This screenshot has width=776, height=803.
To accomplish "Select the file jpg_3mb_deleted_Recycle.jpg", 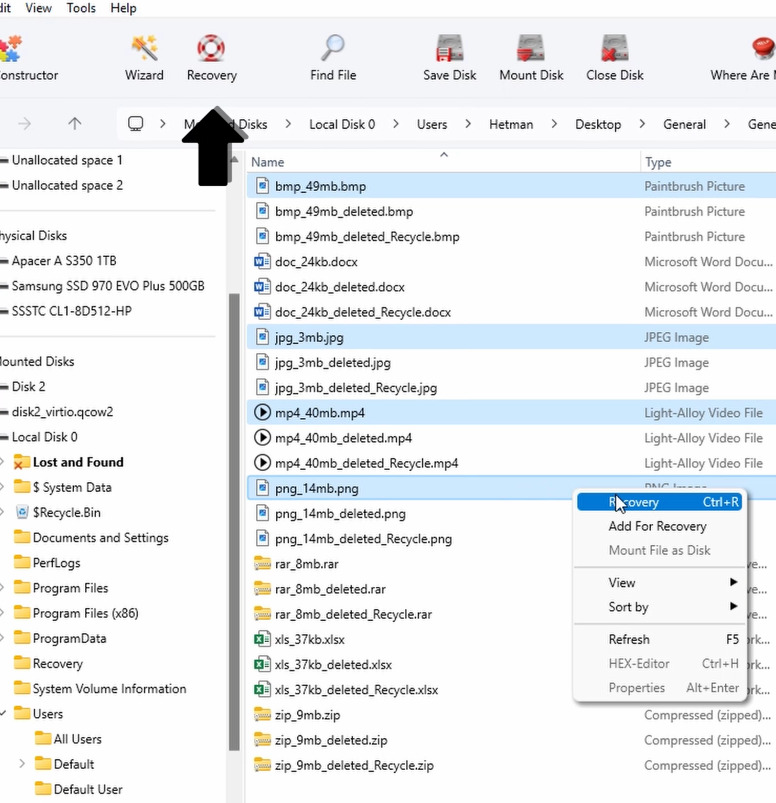I will (x=356, y=388).
